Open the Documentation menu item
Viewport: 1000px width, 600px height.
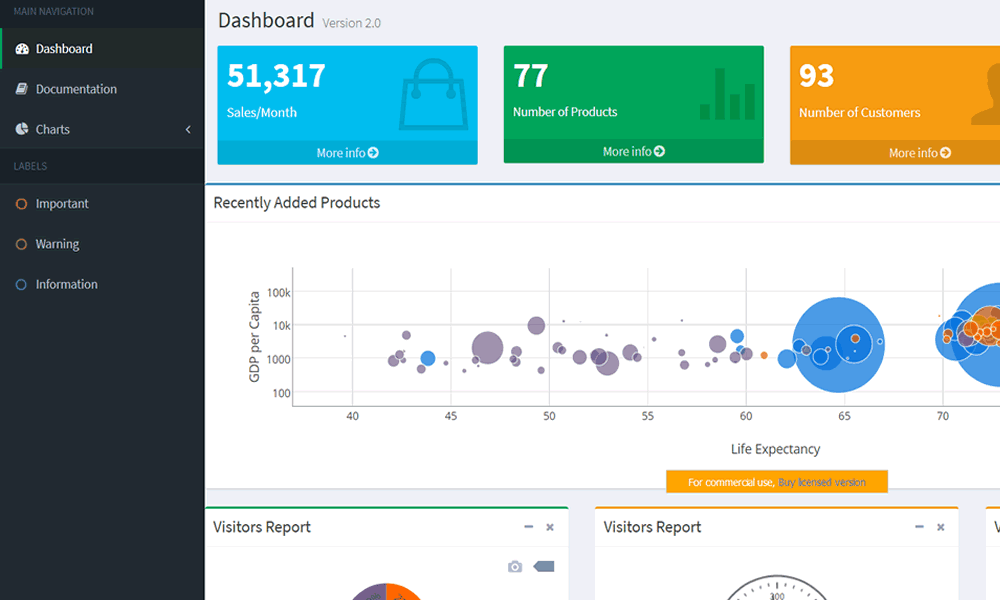point(76,89)
